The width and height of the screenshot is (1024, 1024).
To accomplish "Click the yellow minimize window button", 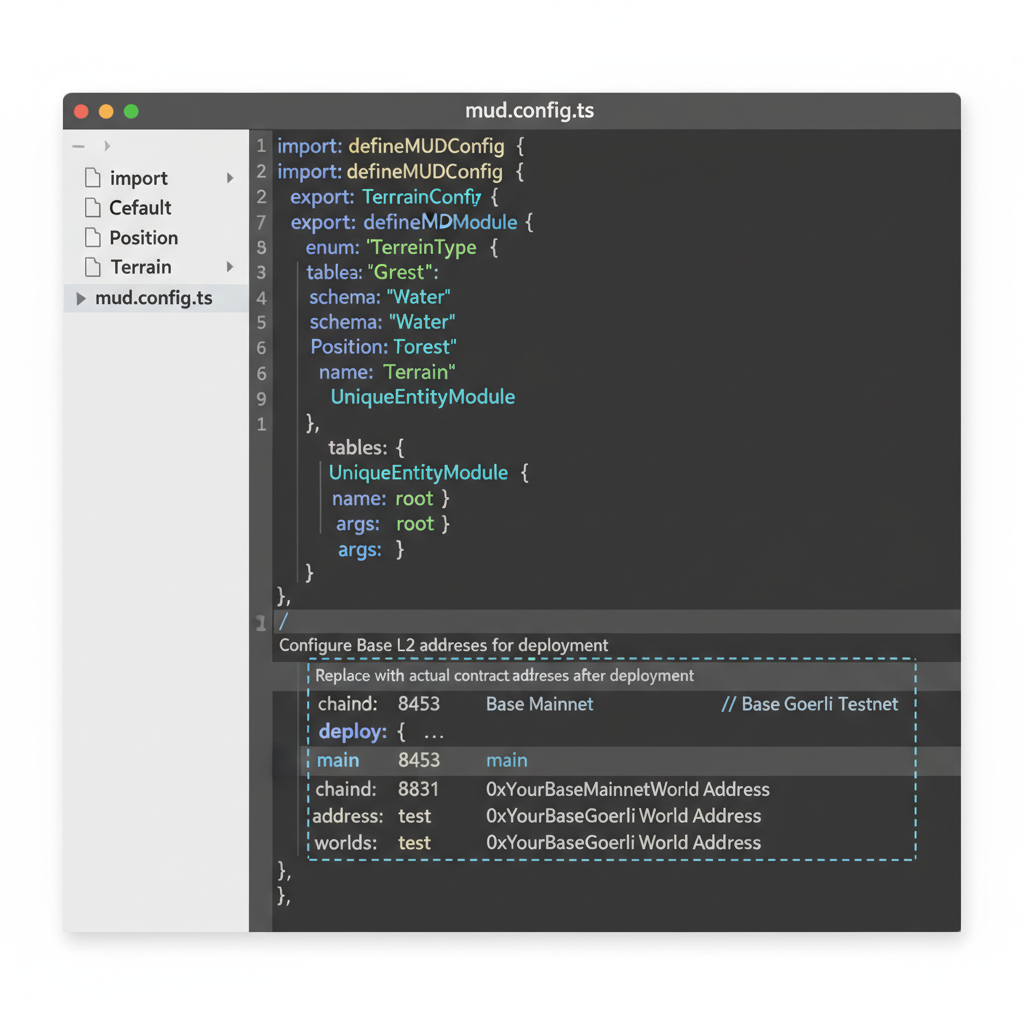I will click(106, 111).
